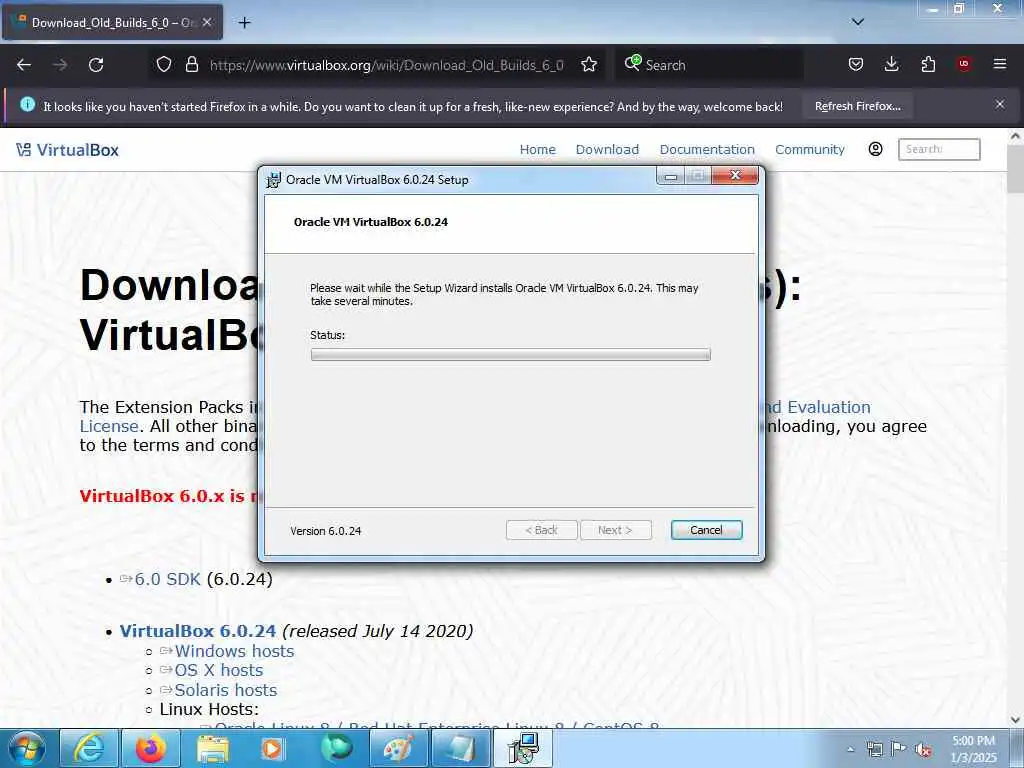This screenshot has height=768, width=1024.
Task: Reload the current page in Firefox
Action: coord(96,65)
